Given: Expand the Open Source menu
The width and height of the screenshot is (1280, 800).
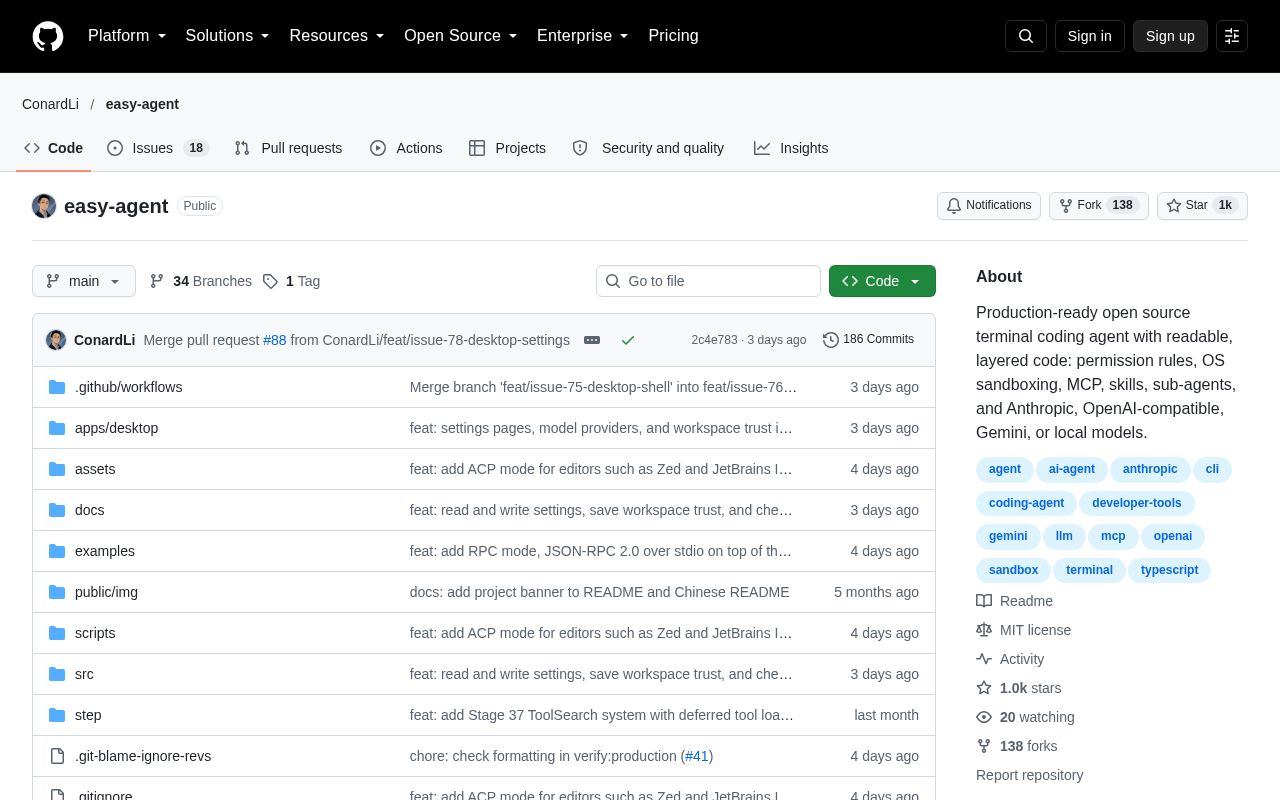Looking at the screenshot, I should 461,36.
